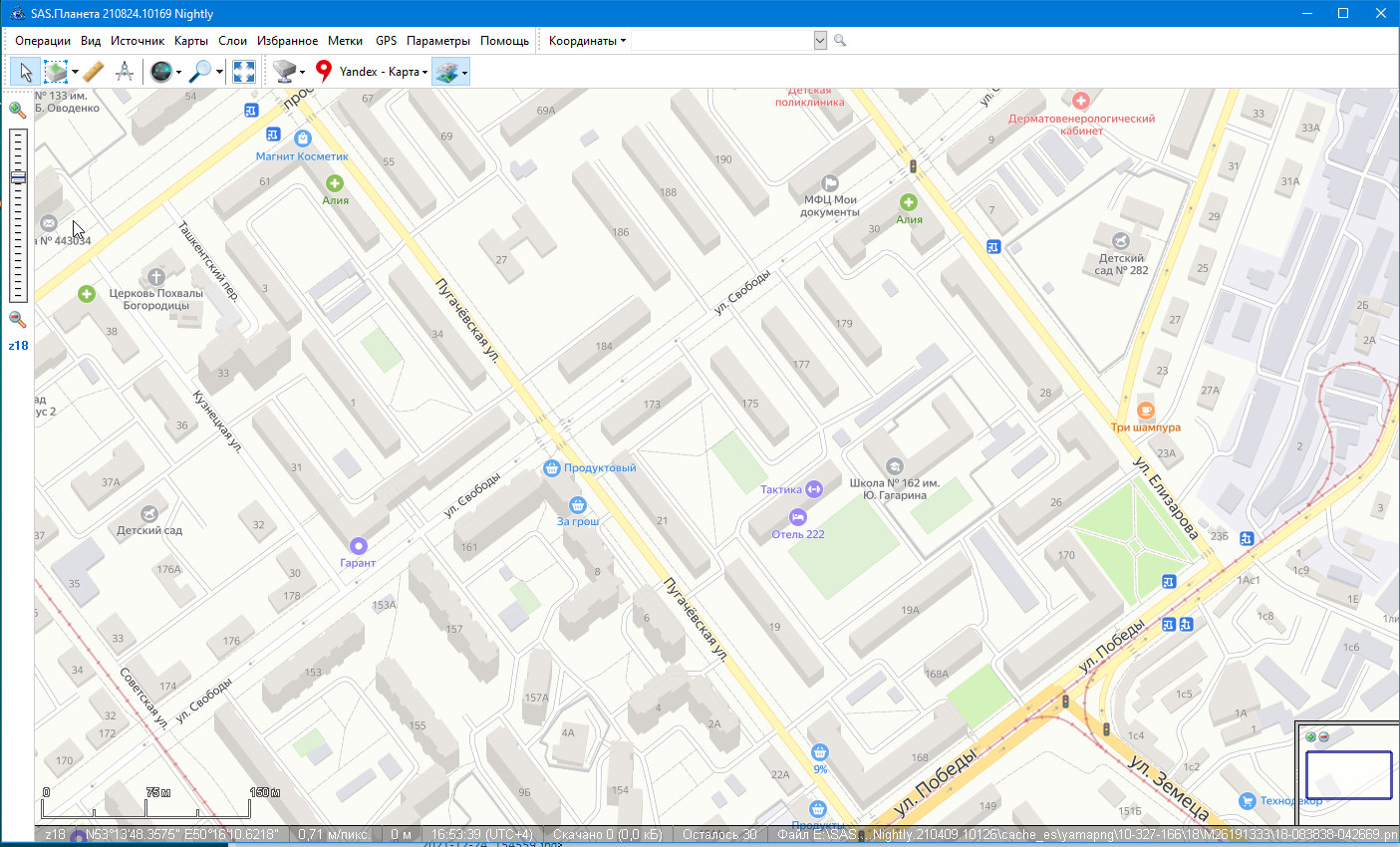Toggle the red placemark visibility pin
1400x847 pixels.
[x=323, y=72]
